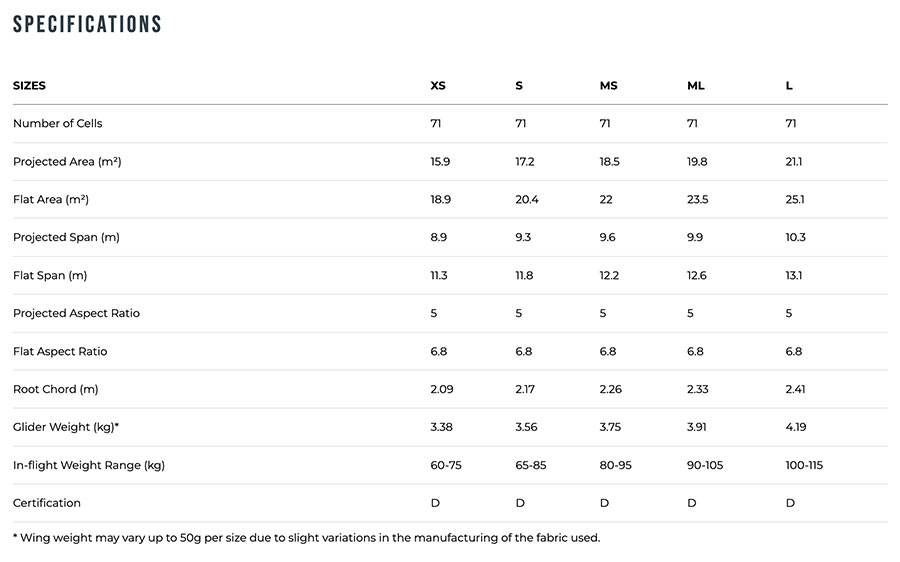Click the weight range 60-75 cell
900x562 pixels.
[446, 466]
